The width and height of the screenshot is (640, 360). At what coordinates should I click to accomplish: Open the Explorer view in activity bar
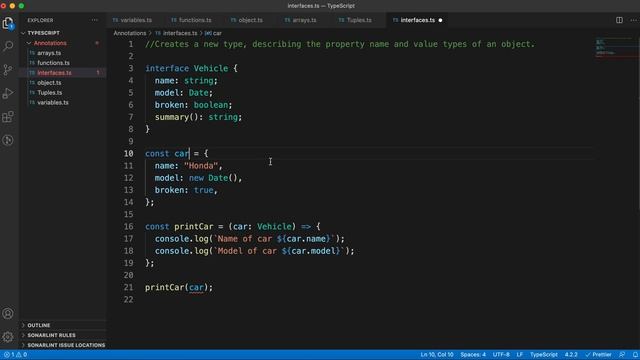click(8, 23)
